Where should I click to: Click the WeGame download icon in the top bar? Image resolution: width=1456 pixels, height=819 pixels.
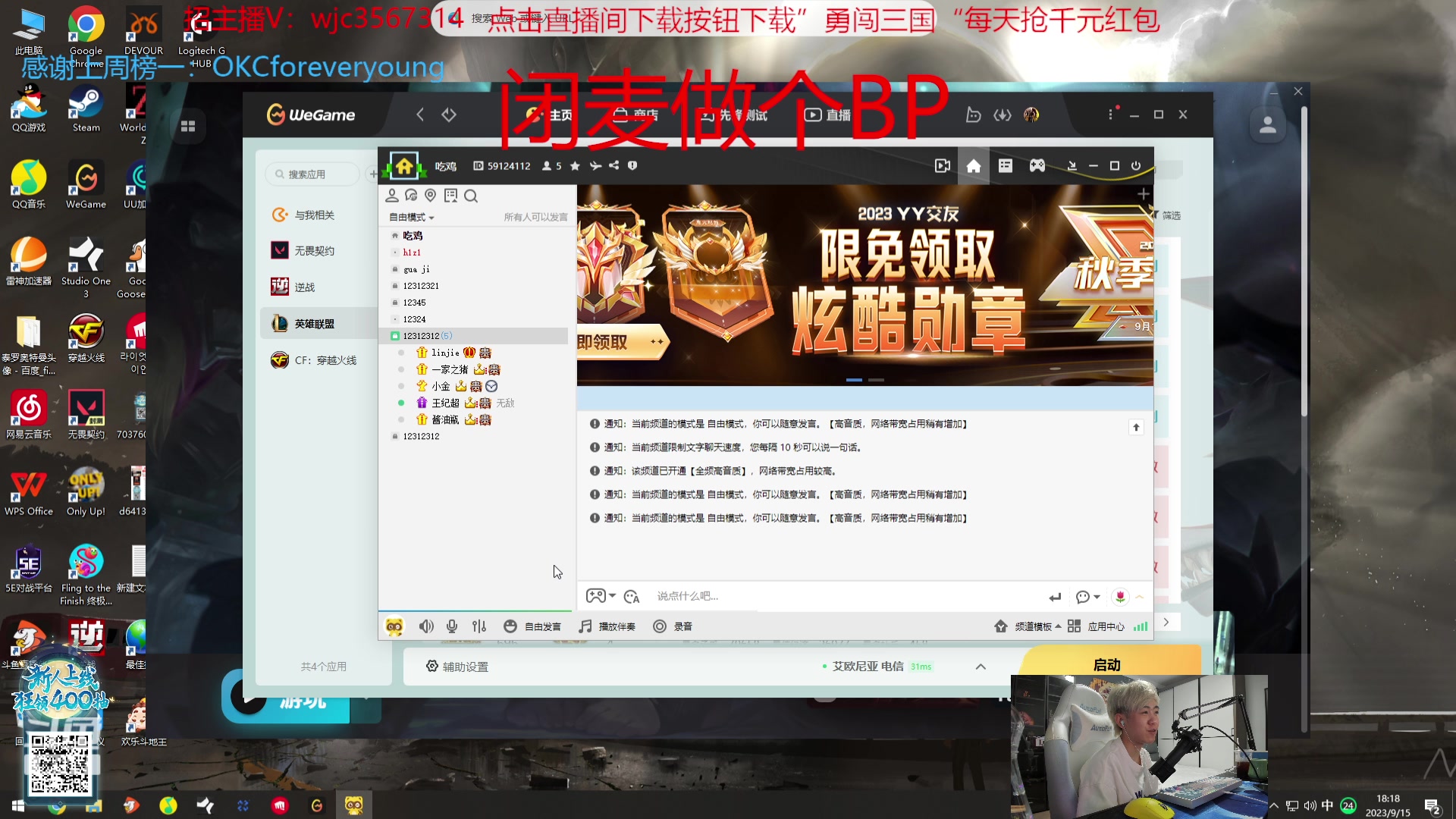(1003, 115)
